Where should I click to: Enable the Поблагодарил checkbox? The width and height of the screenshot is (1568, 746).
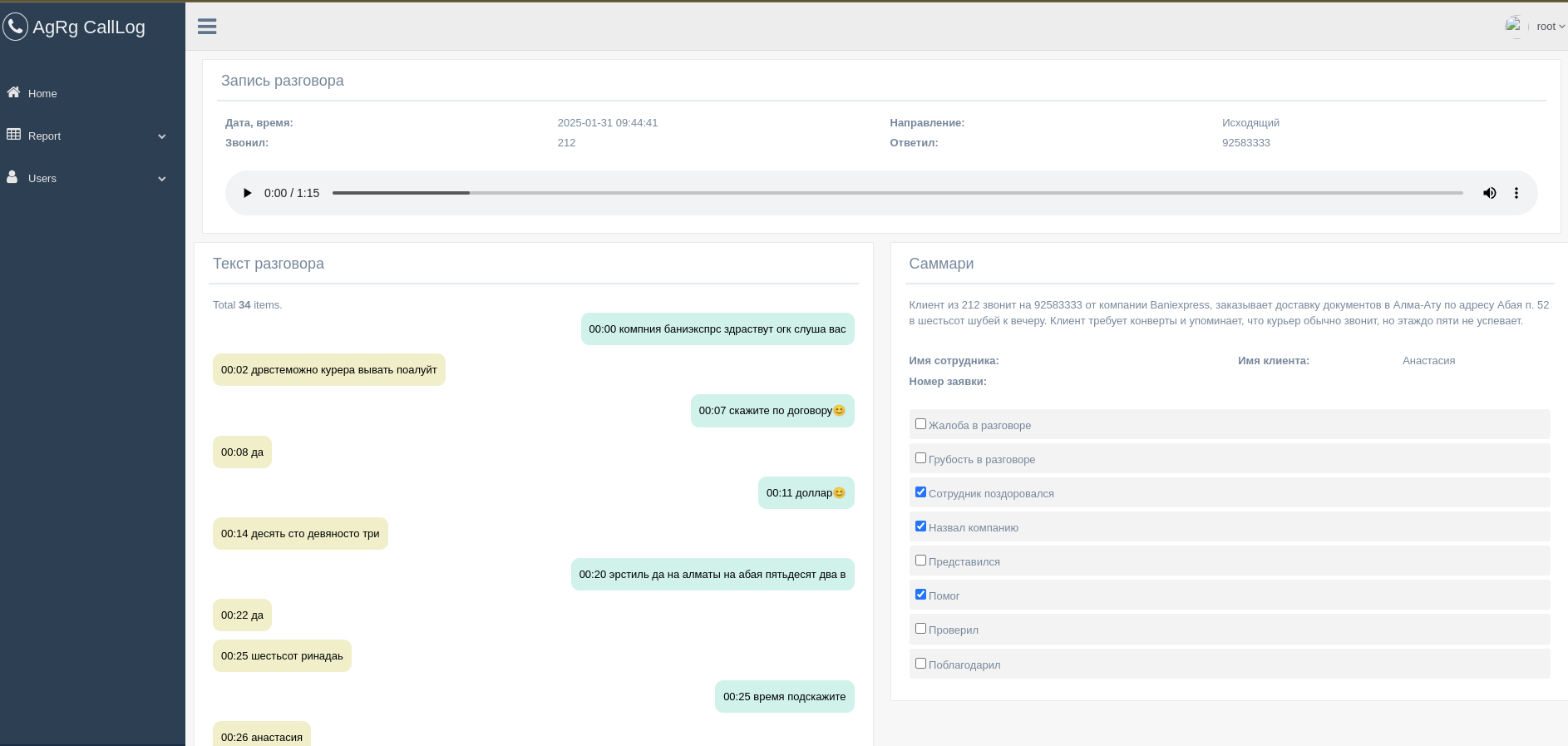click(x=920, y=664)
